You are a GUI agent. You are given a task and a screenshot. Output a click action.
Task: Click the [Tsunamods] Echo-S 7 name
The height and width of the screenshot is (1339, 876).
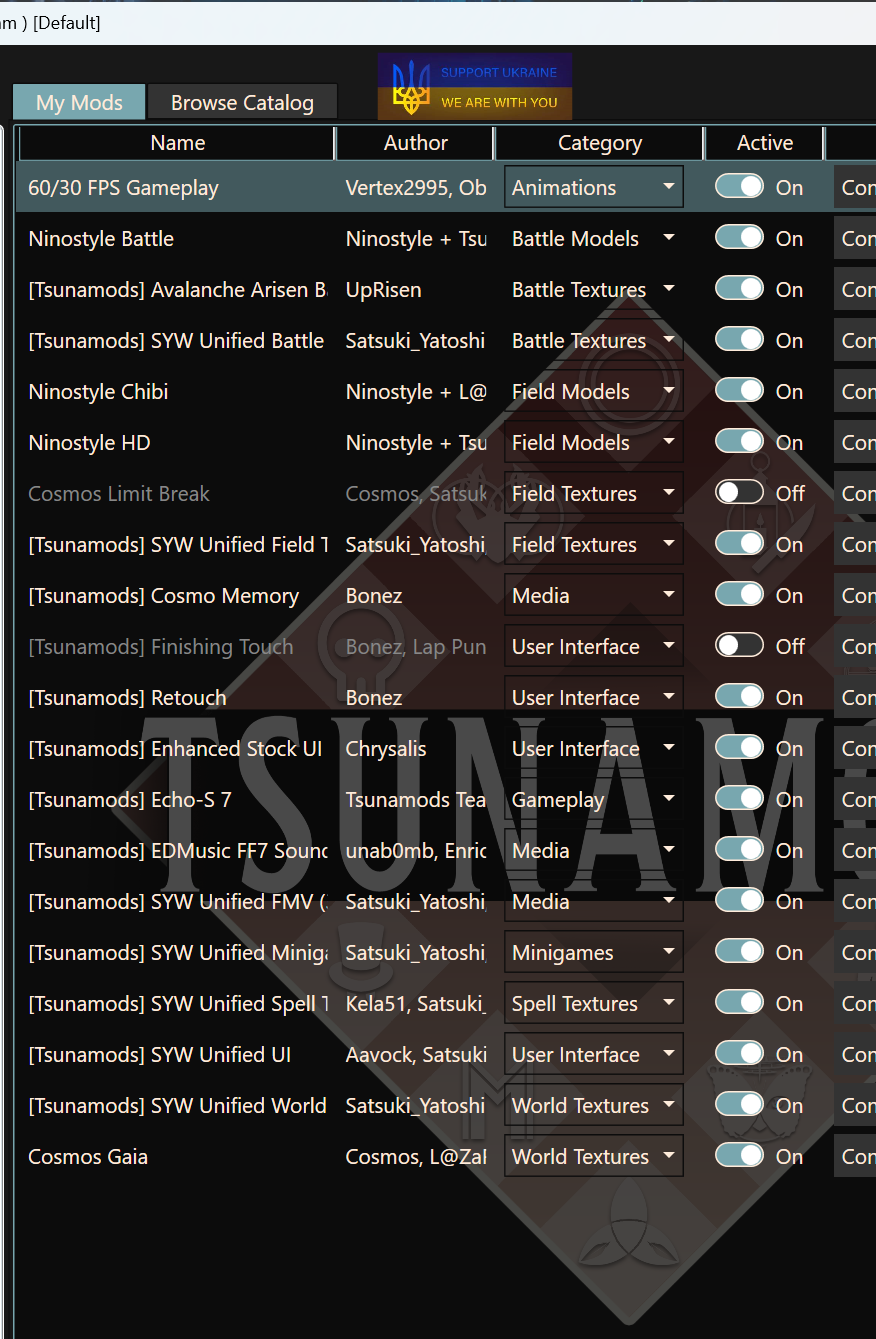(130, 799)
